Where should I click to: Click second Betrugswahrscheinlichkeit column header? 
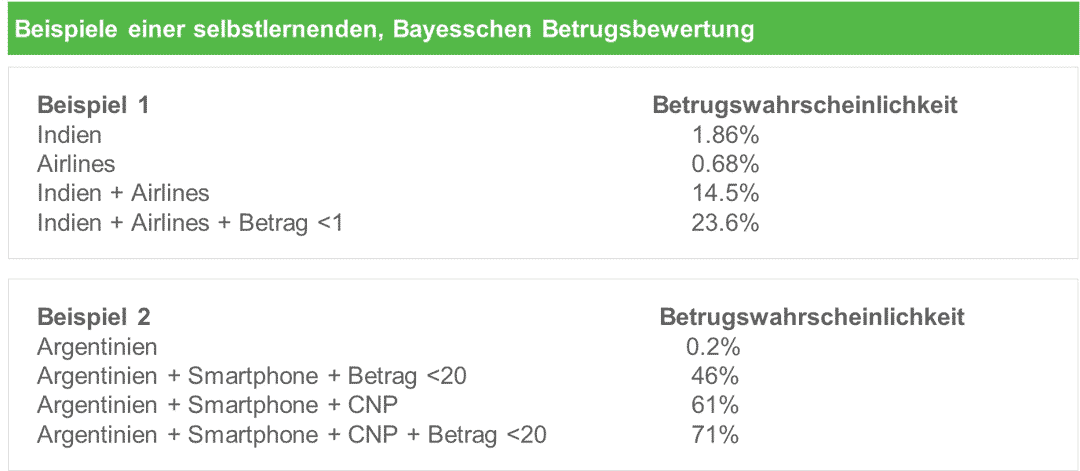pyautogui.click(x=812, y=317)
